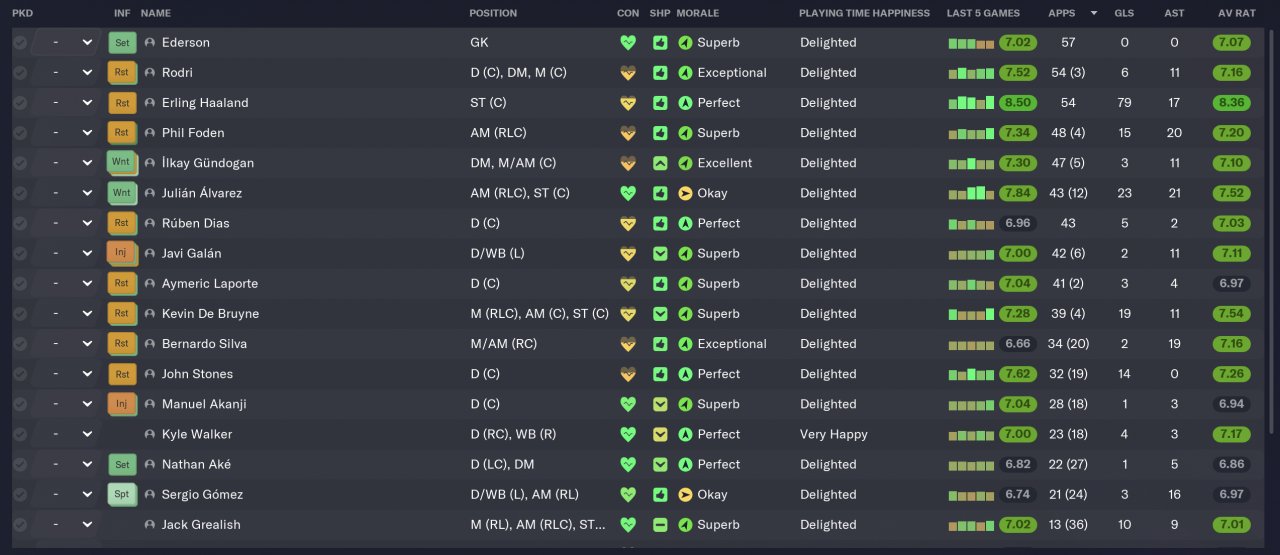Open John Stones's picked position dropdown
Screen dimensions: 1280x555
coord(87,374)
